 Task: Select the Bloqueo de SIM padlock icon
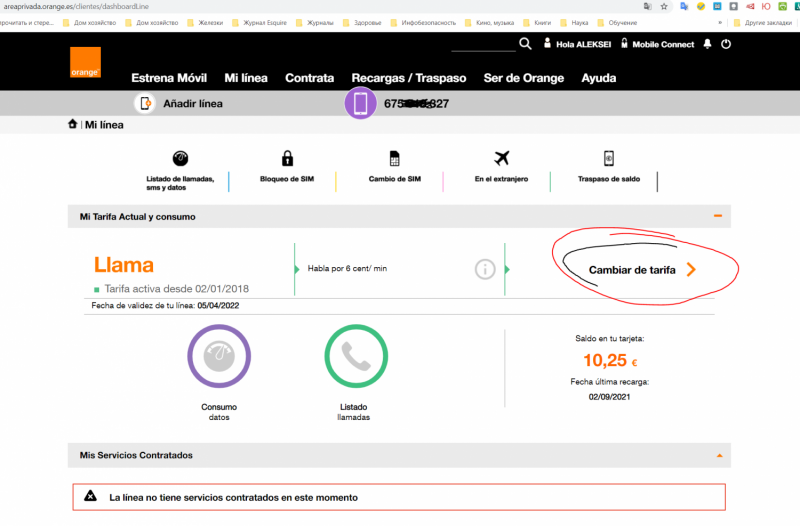point(287,159)
